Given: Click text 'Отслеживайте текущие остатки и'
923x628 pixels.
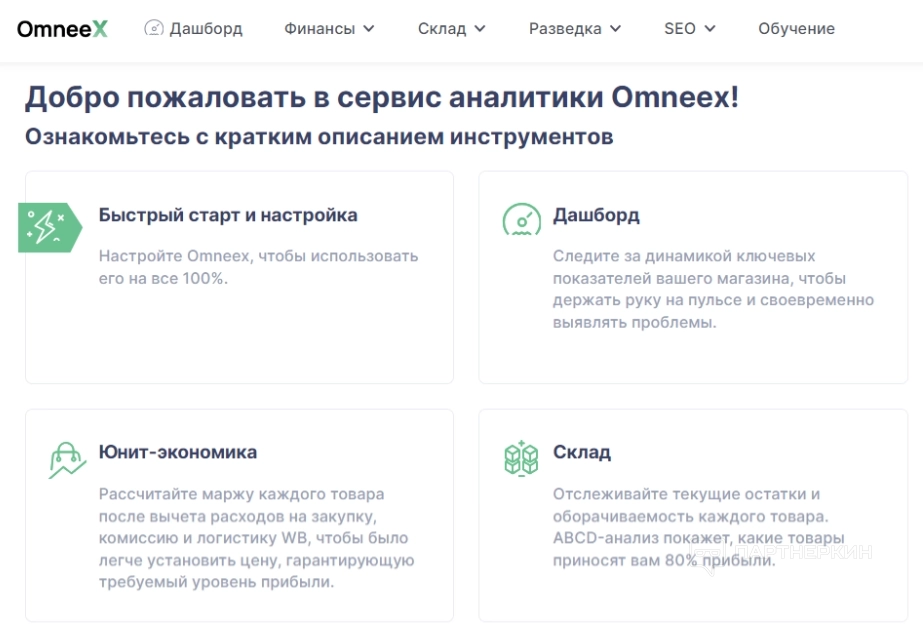Looking at the screenshot, I should [x=686, y=494].
